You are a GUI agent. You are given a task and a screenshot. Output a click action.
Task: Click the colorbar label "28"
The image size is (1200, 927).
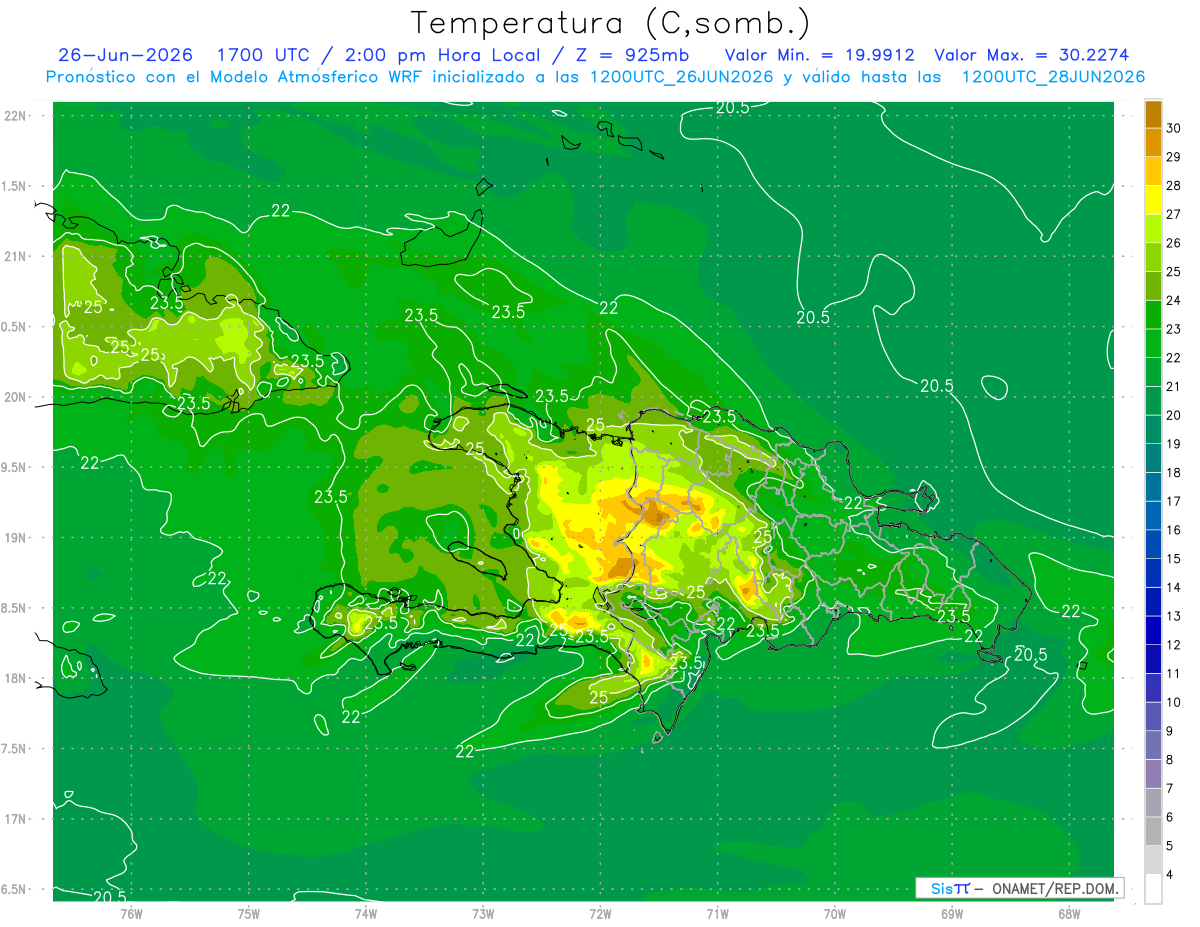pos(1175,186)
